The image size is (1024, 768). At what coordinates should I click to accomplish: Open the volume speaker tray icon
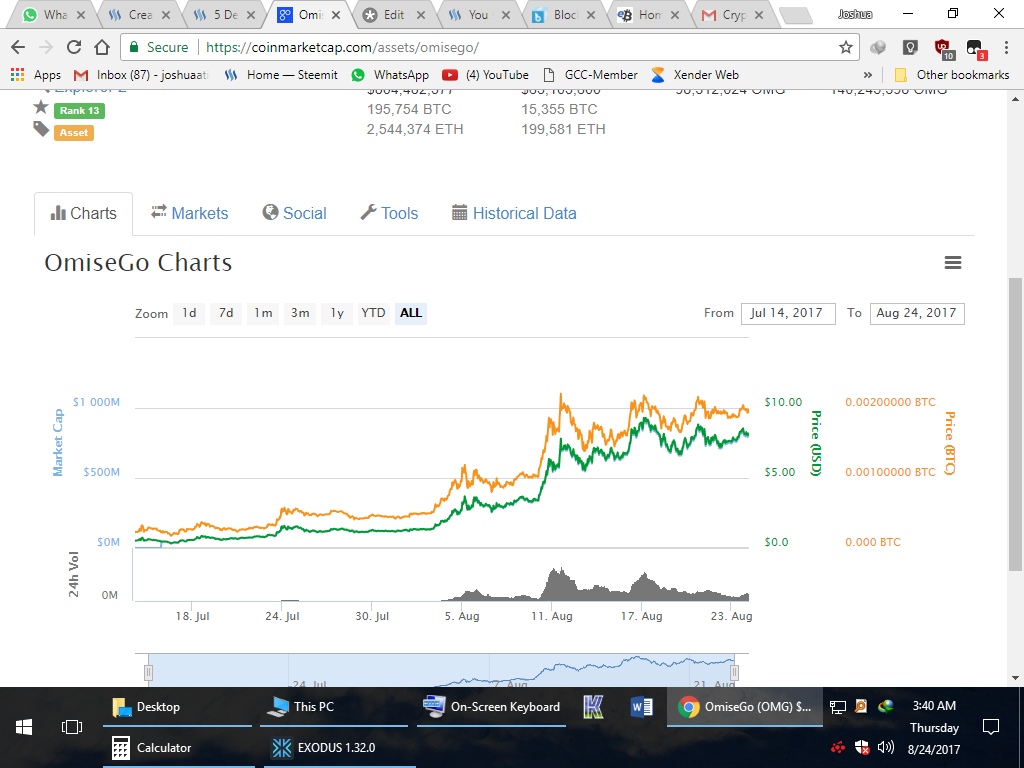click(x=886, y=747)
